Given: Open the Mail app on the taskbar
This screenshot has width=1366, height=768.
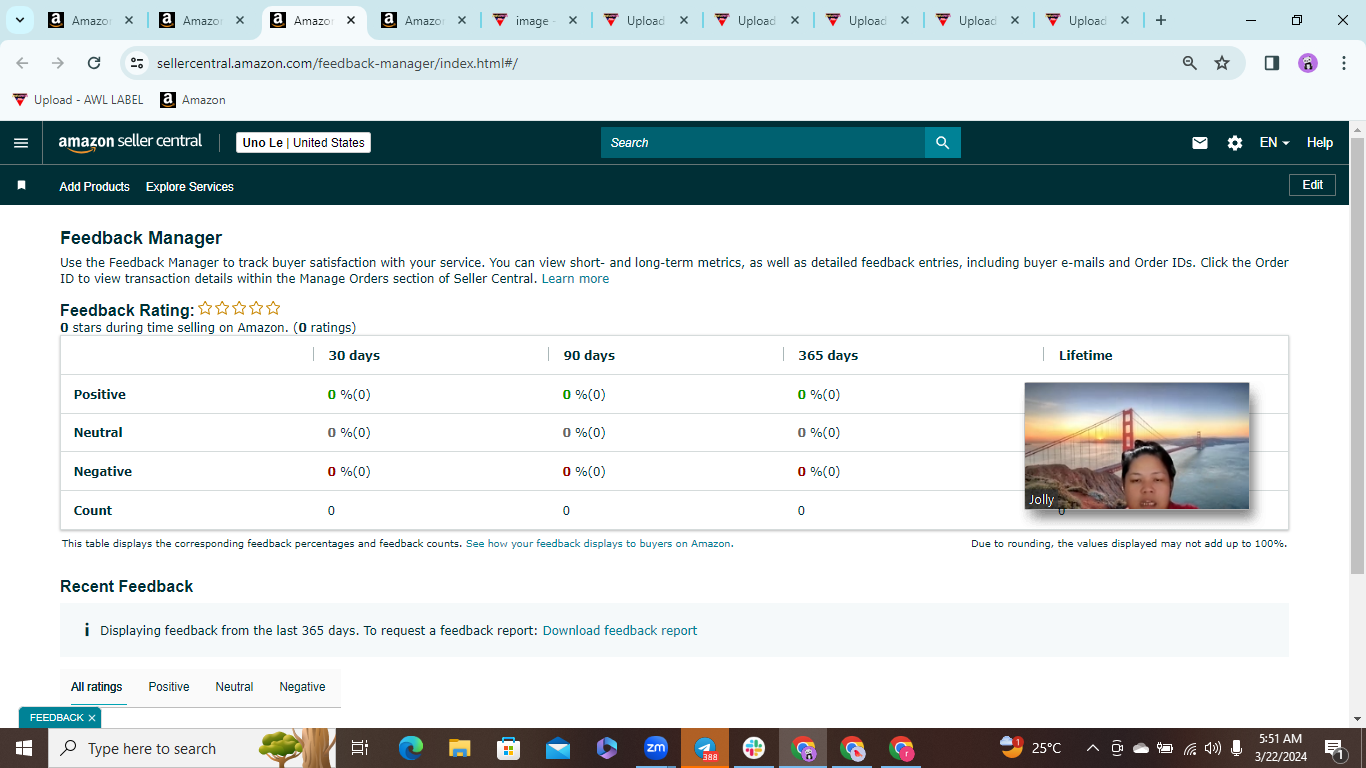Looking at the screenshot, I should coord(558,748).
